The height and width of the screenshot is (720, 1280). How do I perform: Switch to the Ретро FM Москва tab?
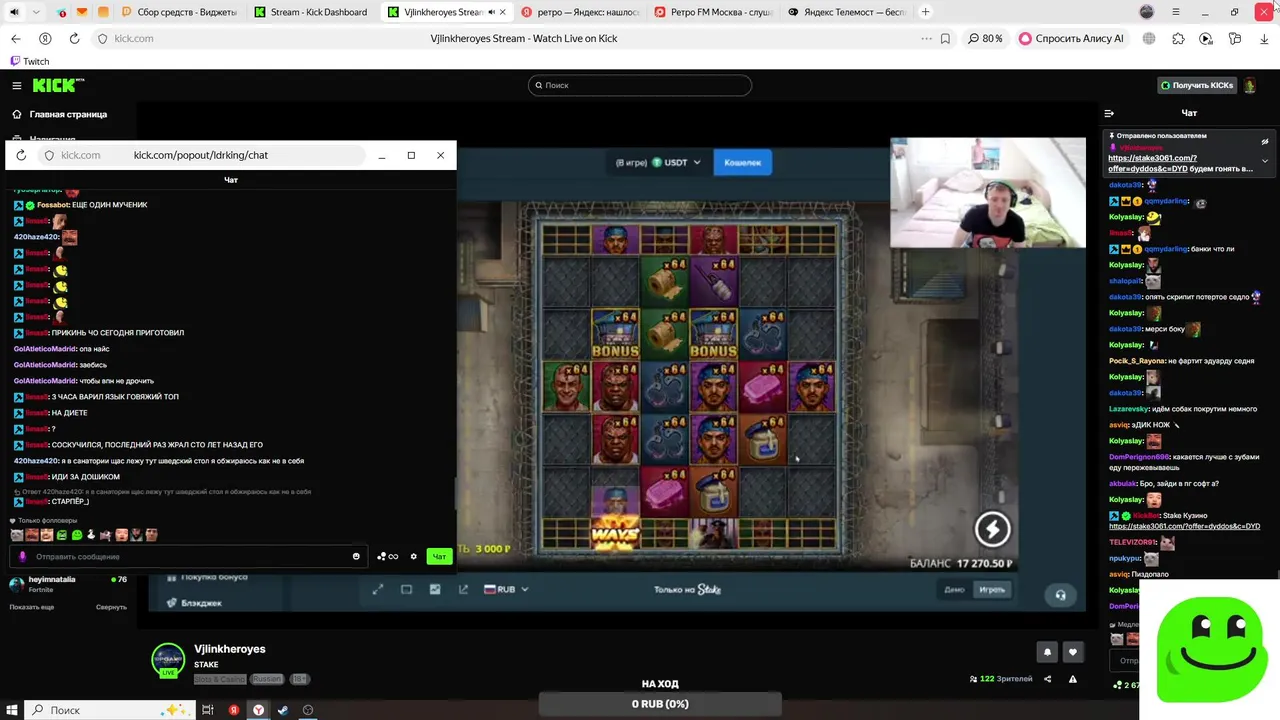pos(713,12)
